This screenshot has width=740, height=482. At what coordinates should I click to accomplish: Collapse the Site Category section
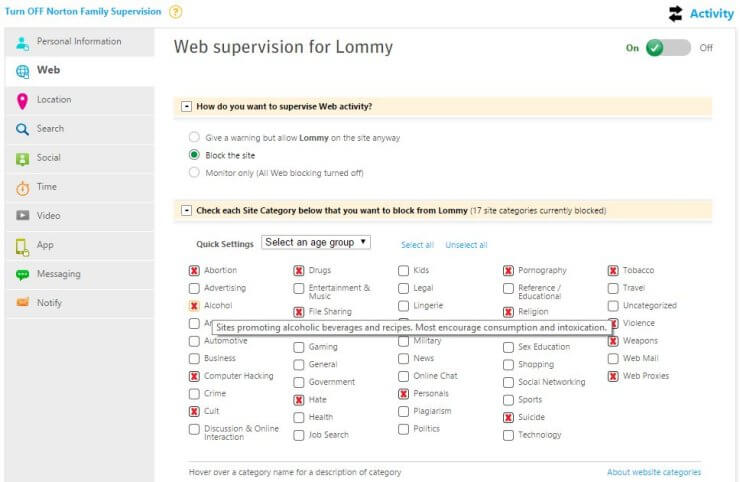(187, 211)
